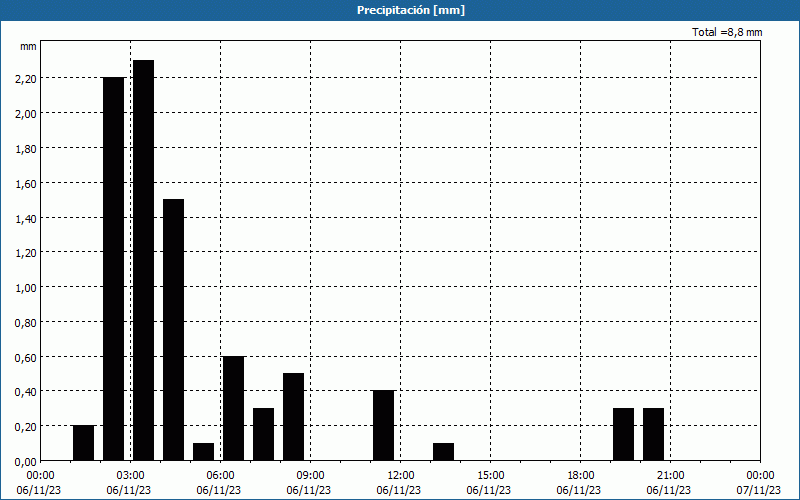Click the Total =8,8 mm label
This screenshot has width=800, height=500.
point(727,32)
